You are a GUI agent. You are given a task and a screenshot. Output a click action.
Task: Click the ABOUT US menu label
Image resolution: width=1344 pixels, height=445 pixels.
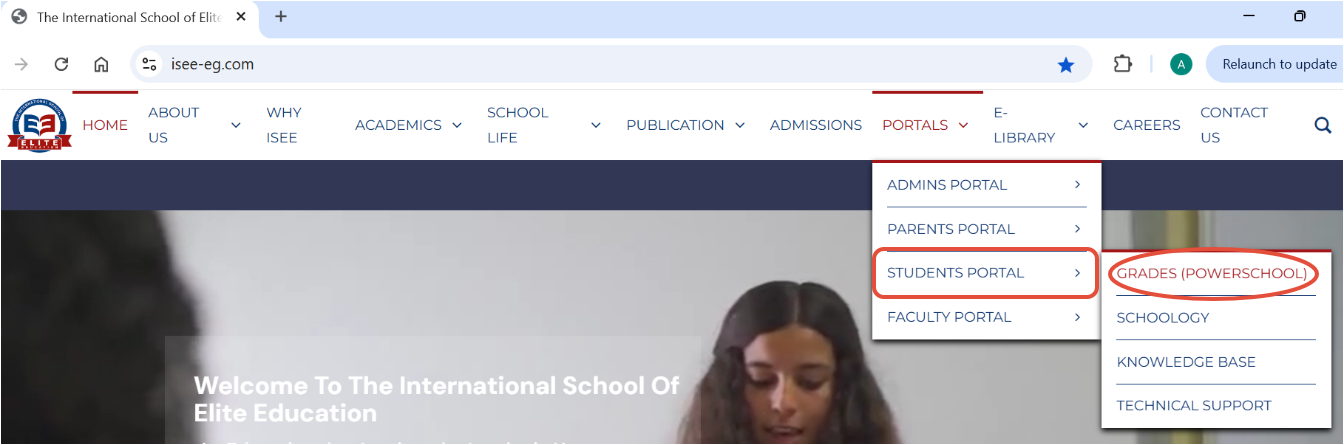[174, 125]
